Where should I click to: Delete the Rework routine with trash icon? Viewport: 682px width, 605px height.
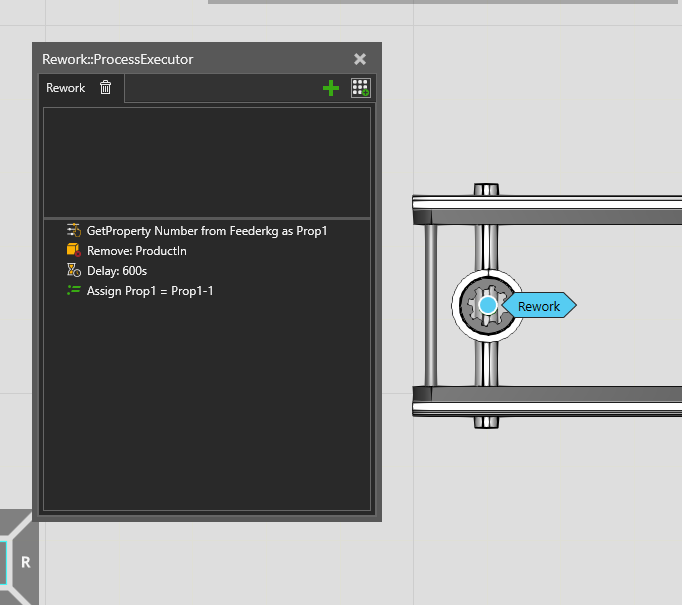click(106, 88)
